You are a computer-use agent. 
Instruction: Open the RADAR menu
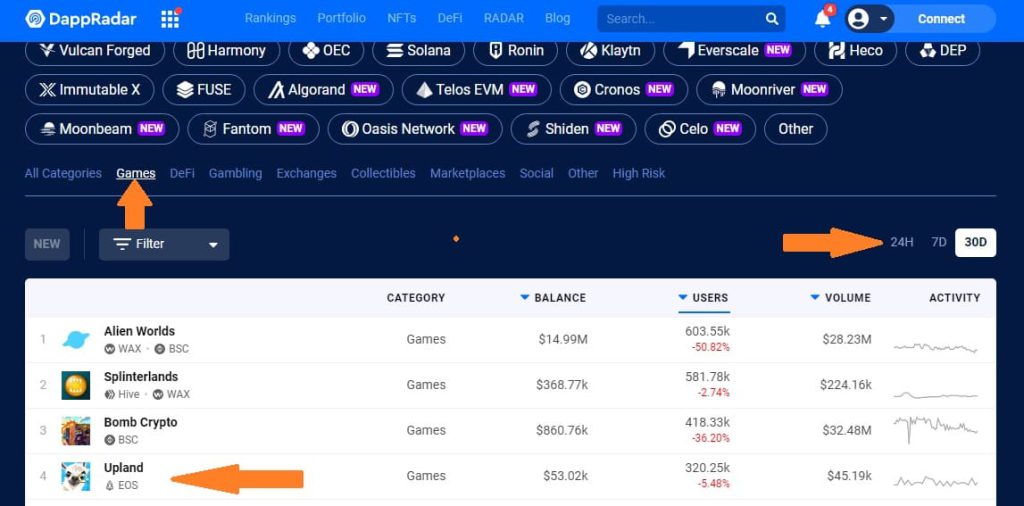coord(504,18)
